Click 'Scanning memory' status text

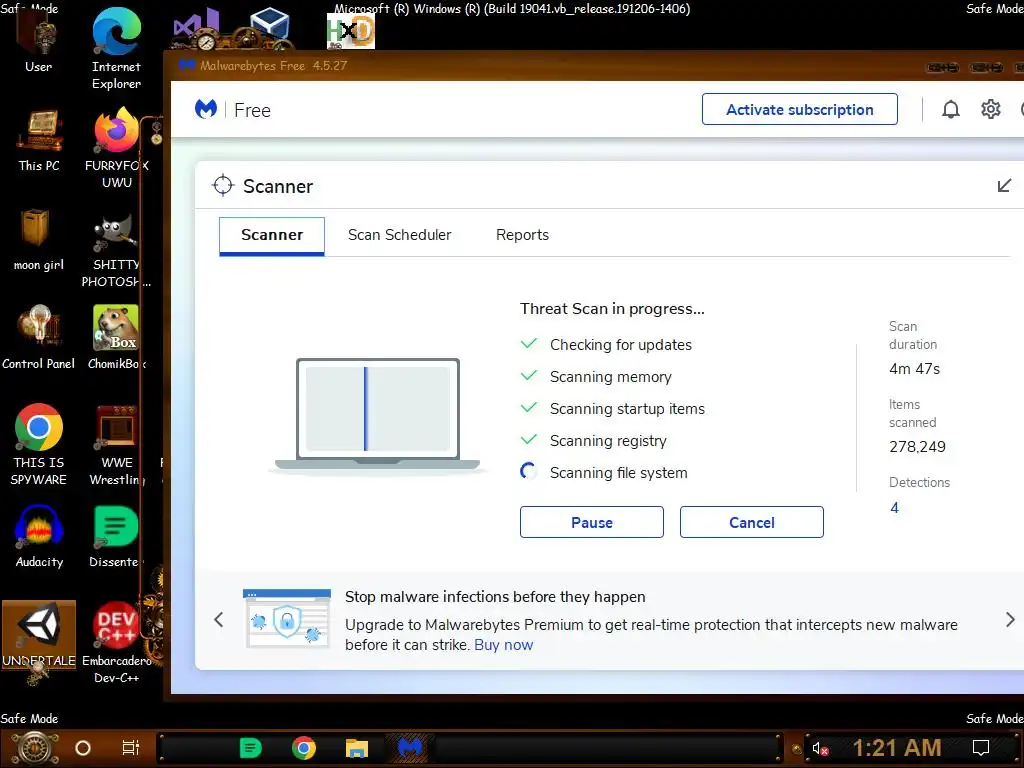tap(610, 377)
